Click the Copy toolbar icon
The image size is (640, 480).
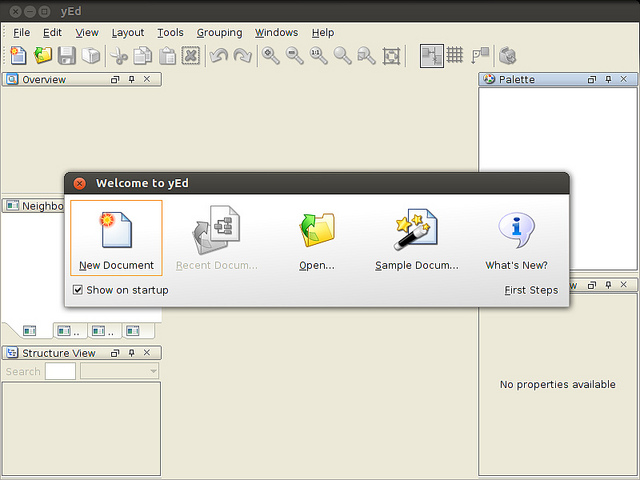143,56
